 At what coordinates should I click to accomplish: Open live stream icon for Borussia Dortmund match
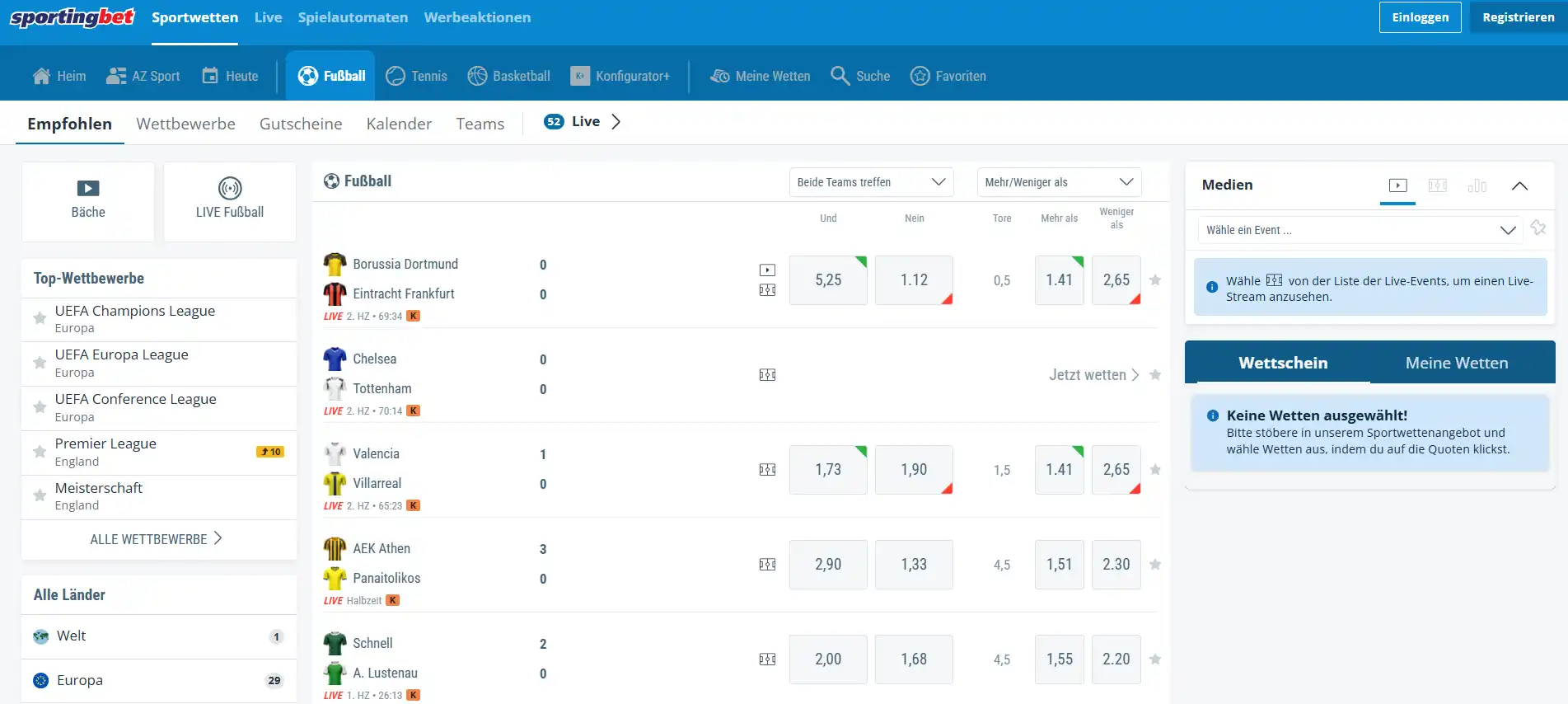[767, 270]
